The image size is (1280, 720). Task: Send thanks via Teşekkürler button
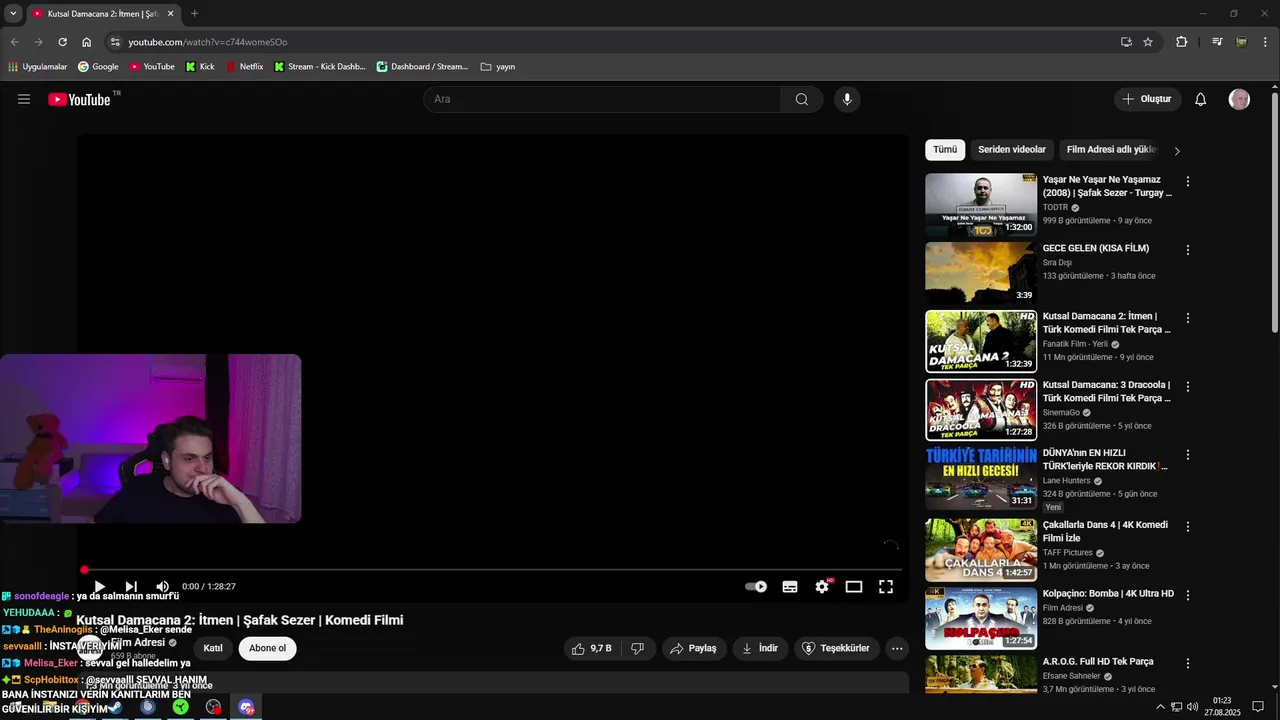(x=837, y=648)
